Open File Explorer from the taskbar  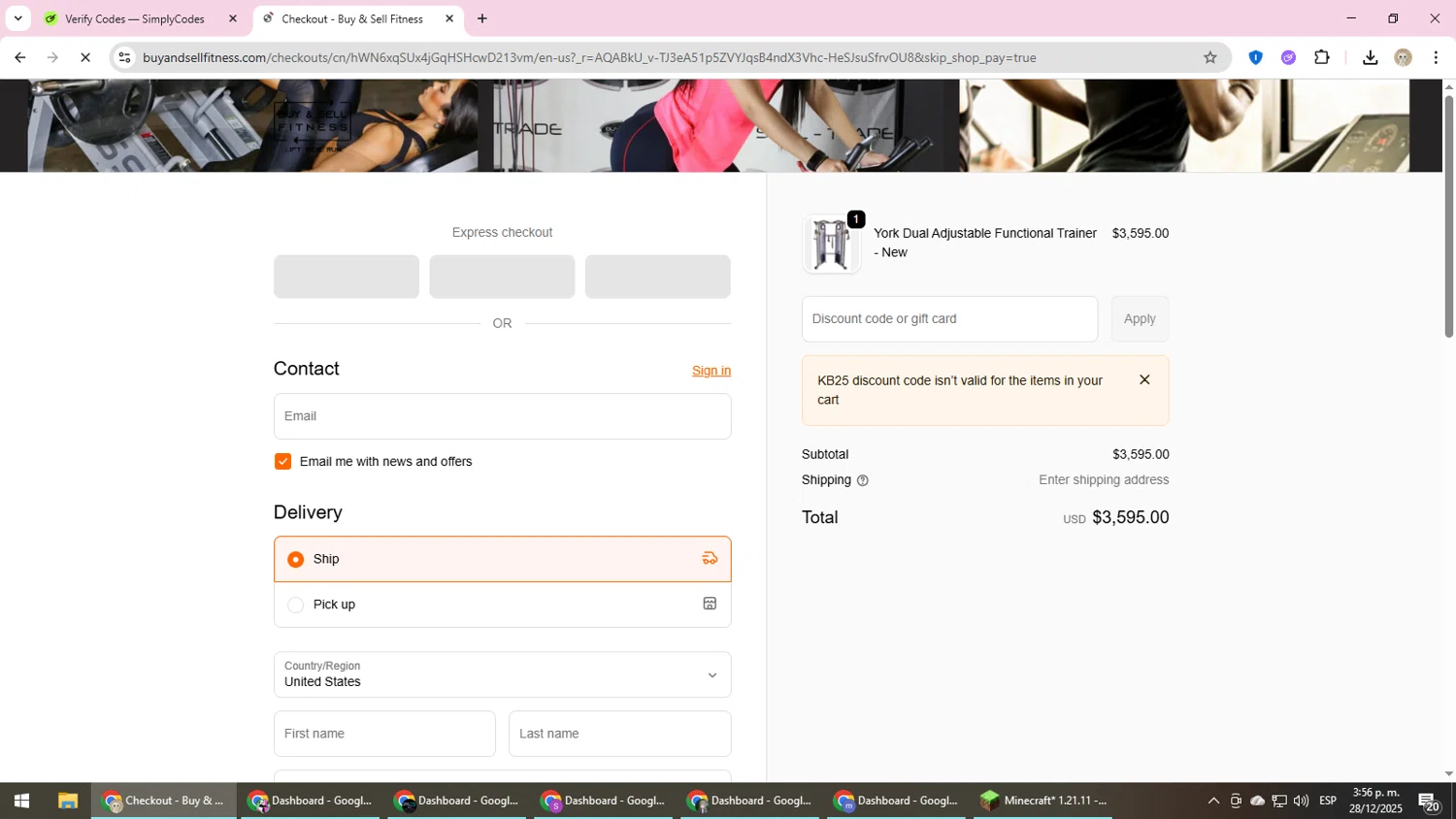pyautogui.click(x=67, y=801)
